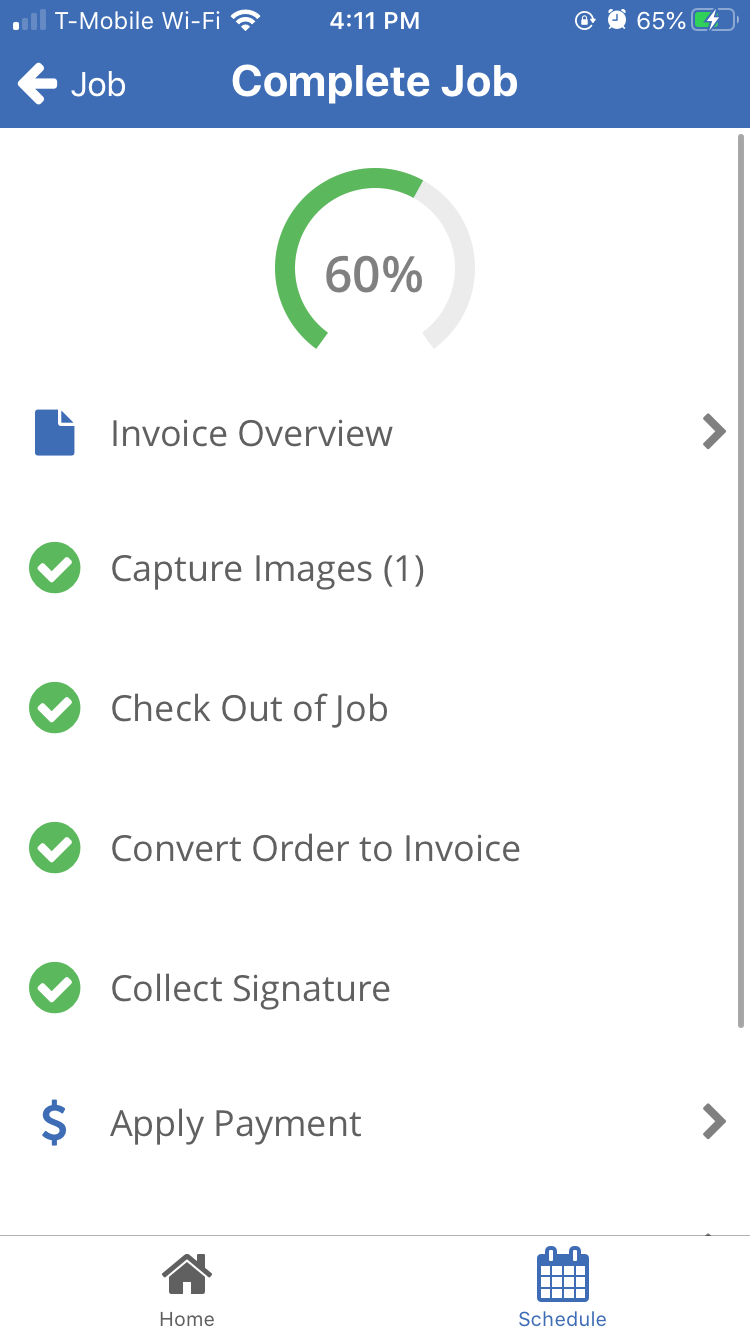Tap the Apply Payment dollar icon
This screenshot has height=1334, width=750.
[x=55, y=1123]
